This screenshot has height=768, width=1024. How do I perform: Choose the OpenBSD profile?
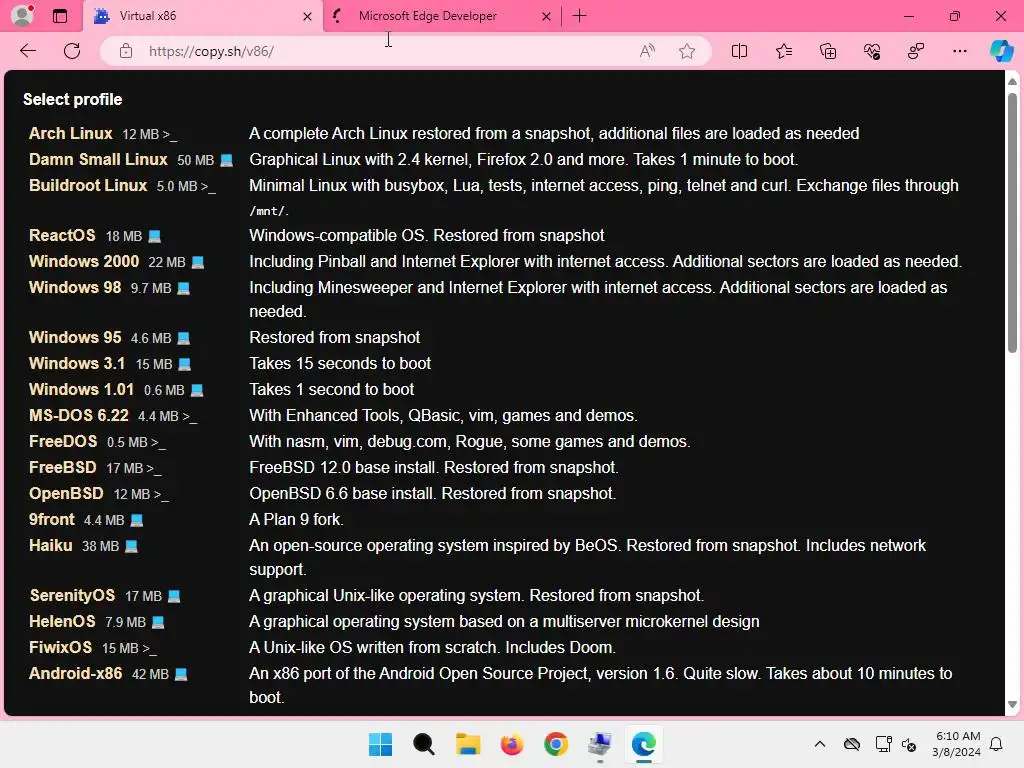point(66,494)
